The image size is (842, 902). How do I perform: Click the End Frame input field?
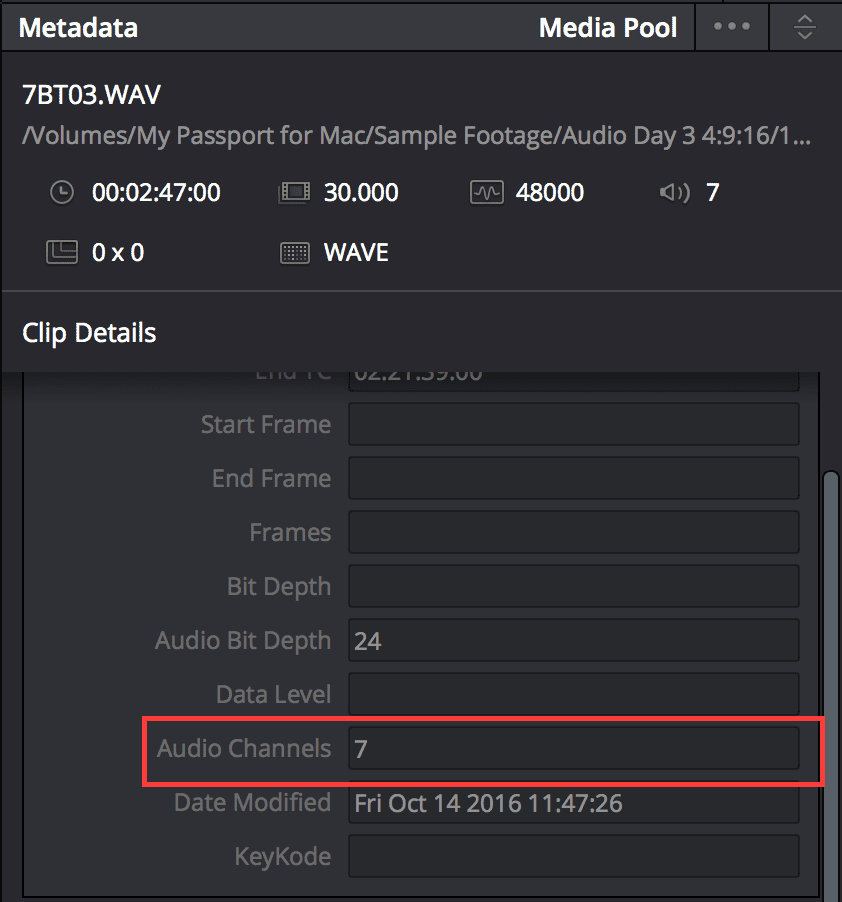573,479
